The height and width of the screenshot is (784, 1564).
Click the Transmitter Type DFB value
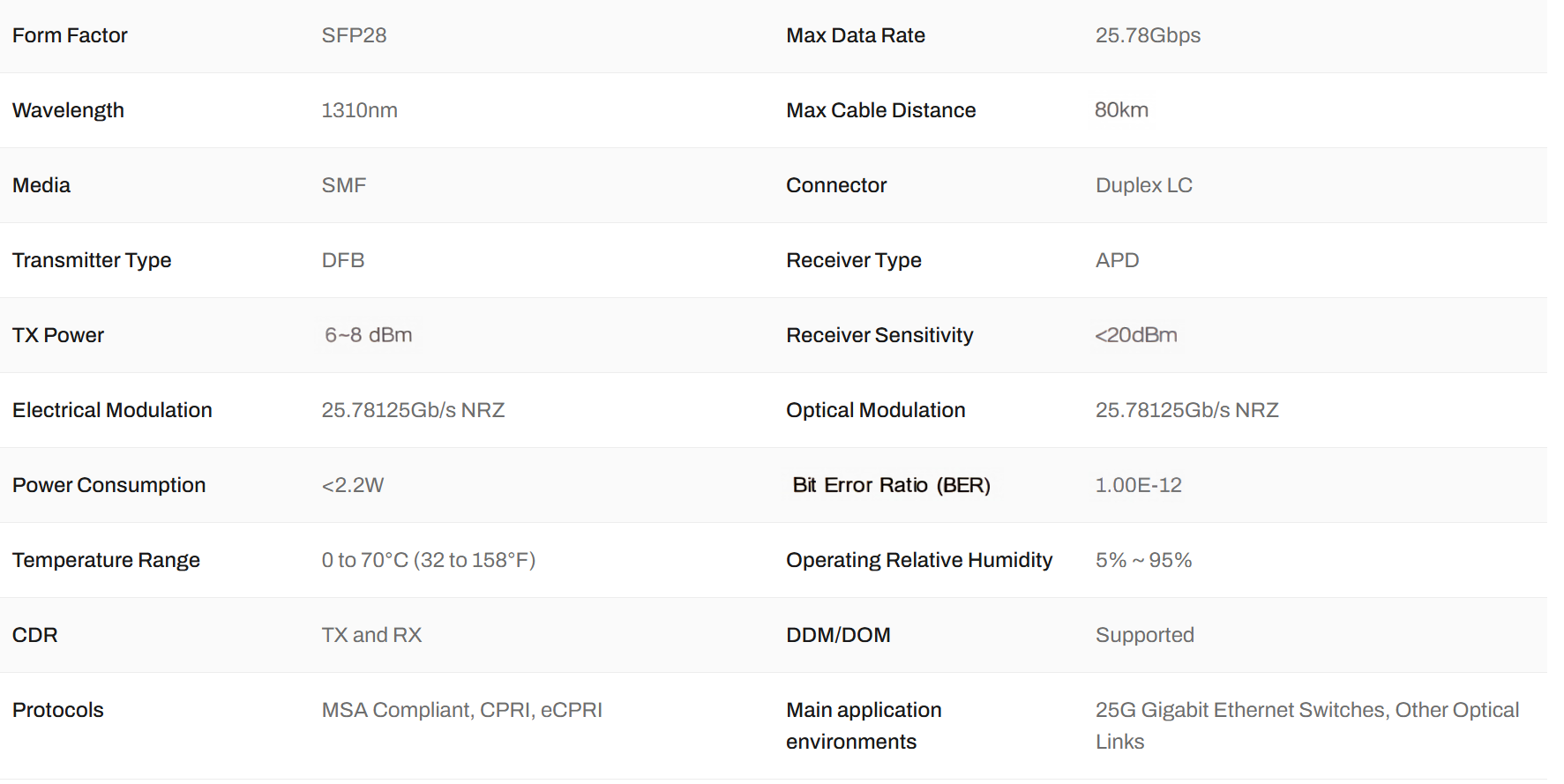click(343, 260)
